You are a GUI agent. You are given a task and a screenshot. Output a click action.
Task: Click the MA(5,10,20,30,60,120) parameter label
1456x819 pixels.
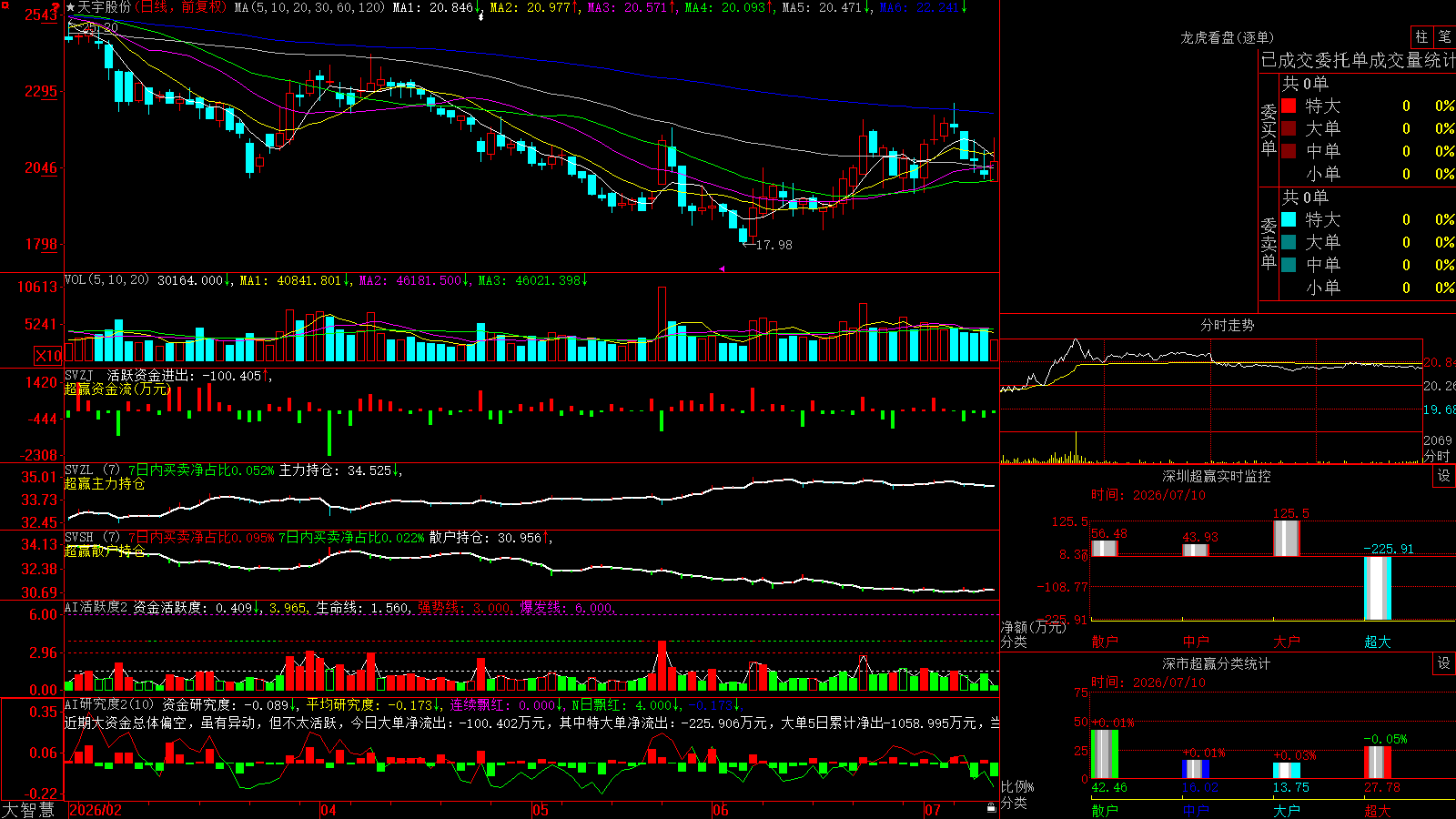point(310,7)
